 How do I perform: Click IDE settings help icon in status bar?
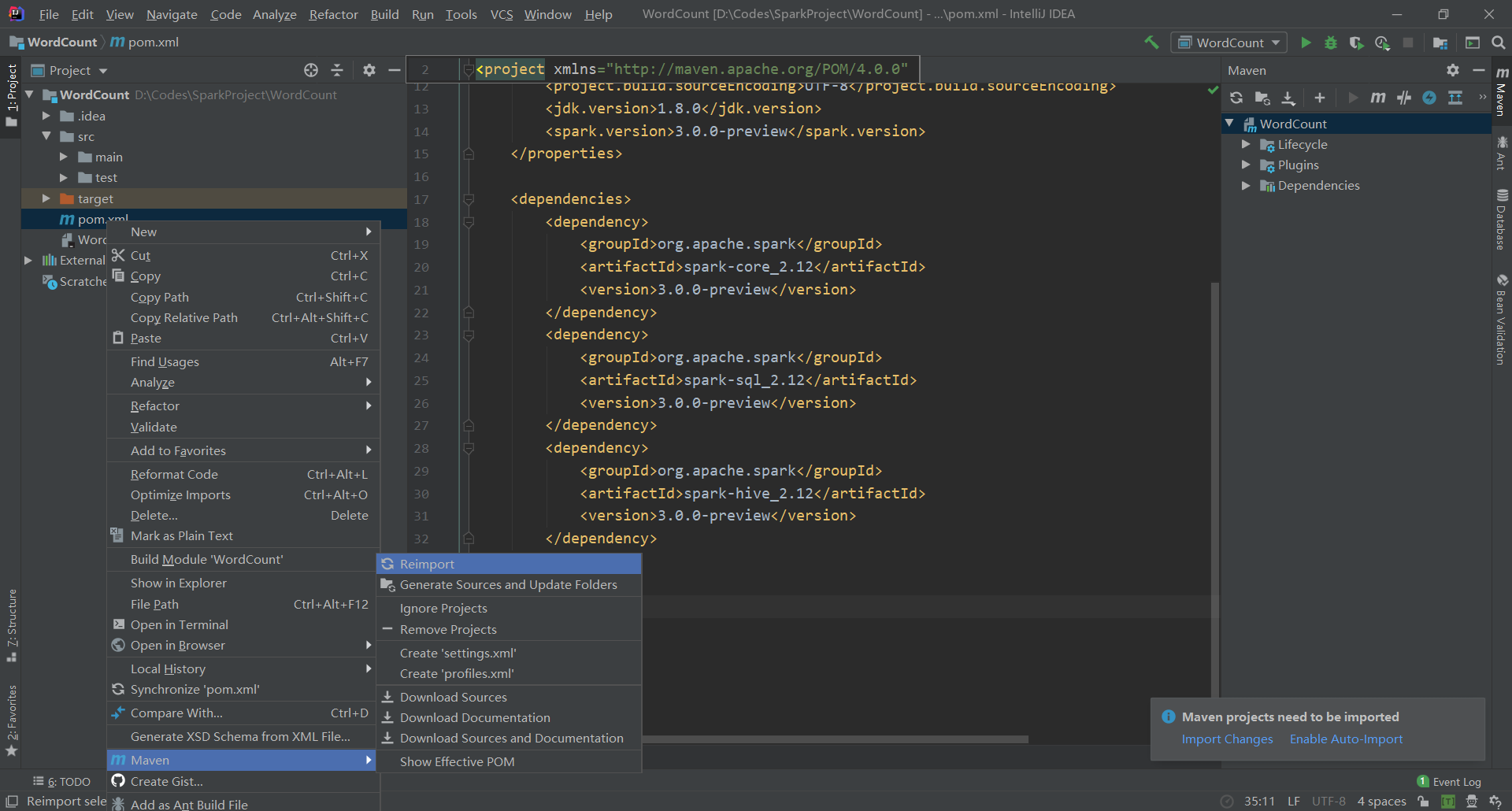click(x=1496, y=802)
